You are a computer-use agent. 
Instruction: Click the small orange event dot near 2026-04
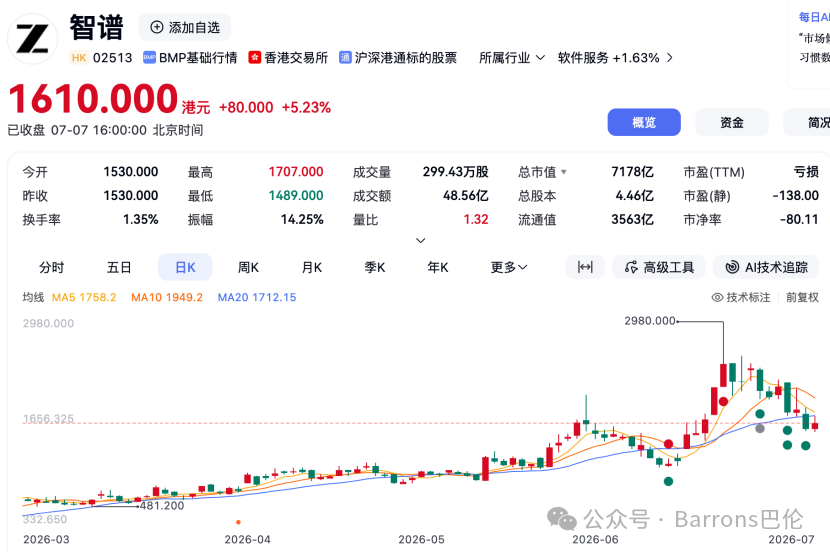[x=239, y=522]
